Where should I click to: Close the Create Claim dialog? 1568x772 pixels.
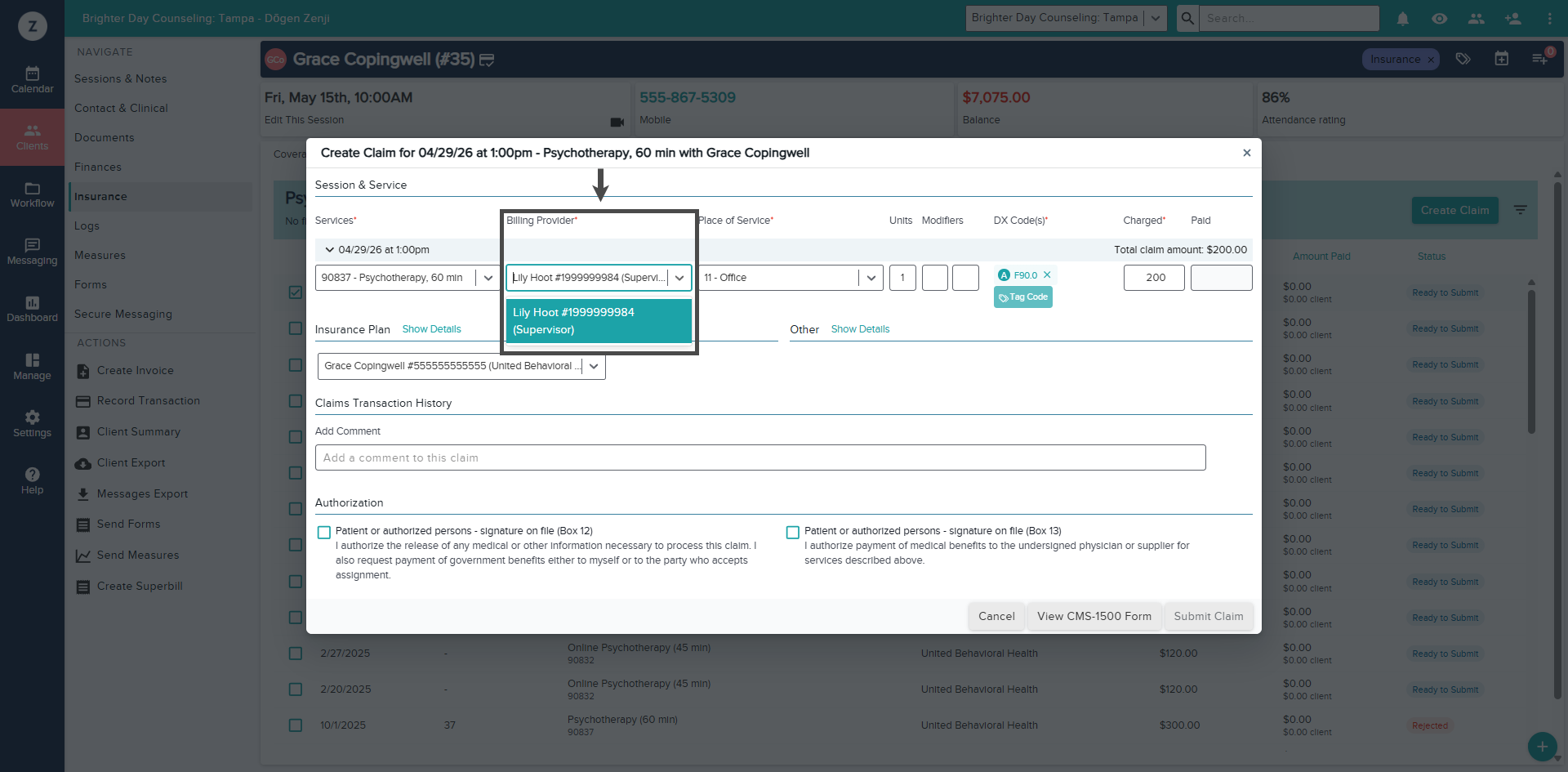pos(1247,153)
